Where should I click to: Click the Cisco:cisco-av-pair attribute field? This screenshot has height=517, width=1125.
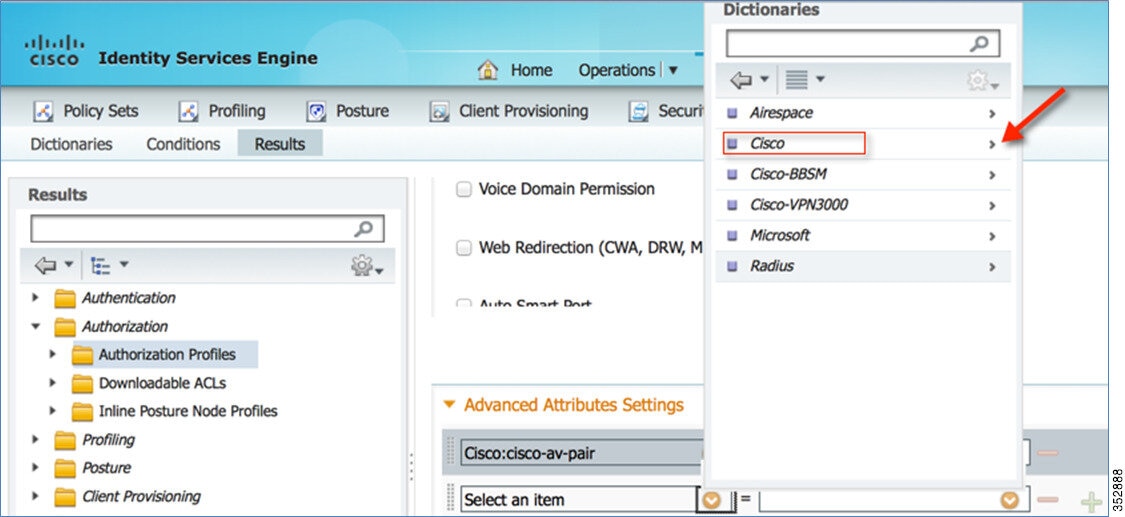tap(581, 453)
